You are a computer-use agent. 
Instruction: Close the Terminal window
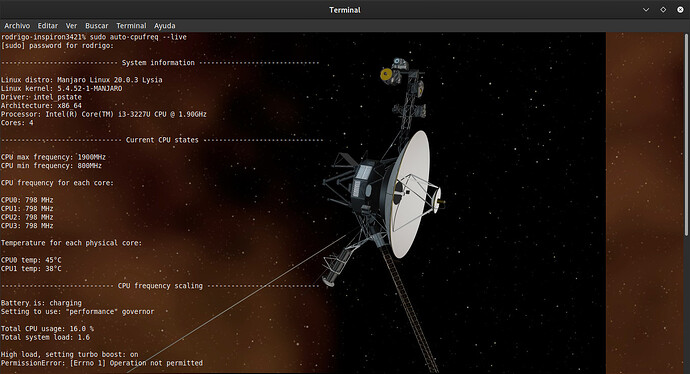click(680, 10)
